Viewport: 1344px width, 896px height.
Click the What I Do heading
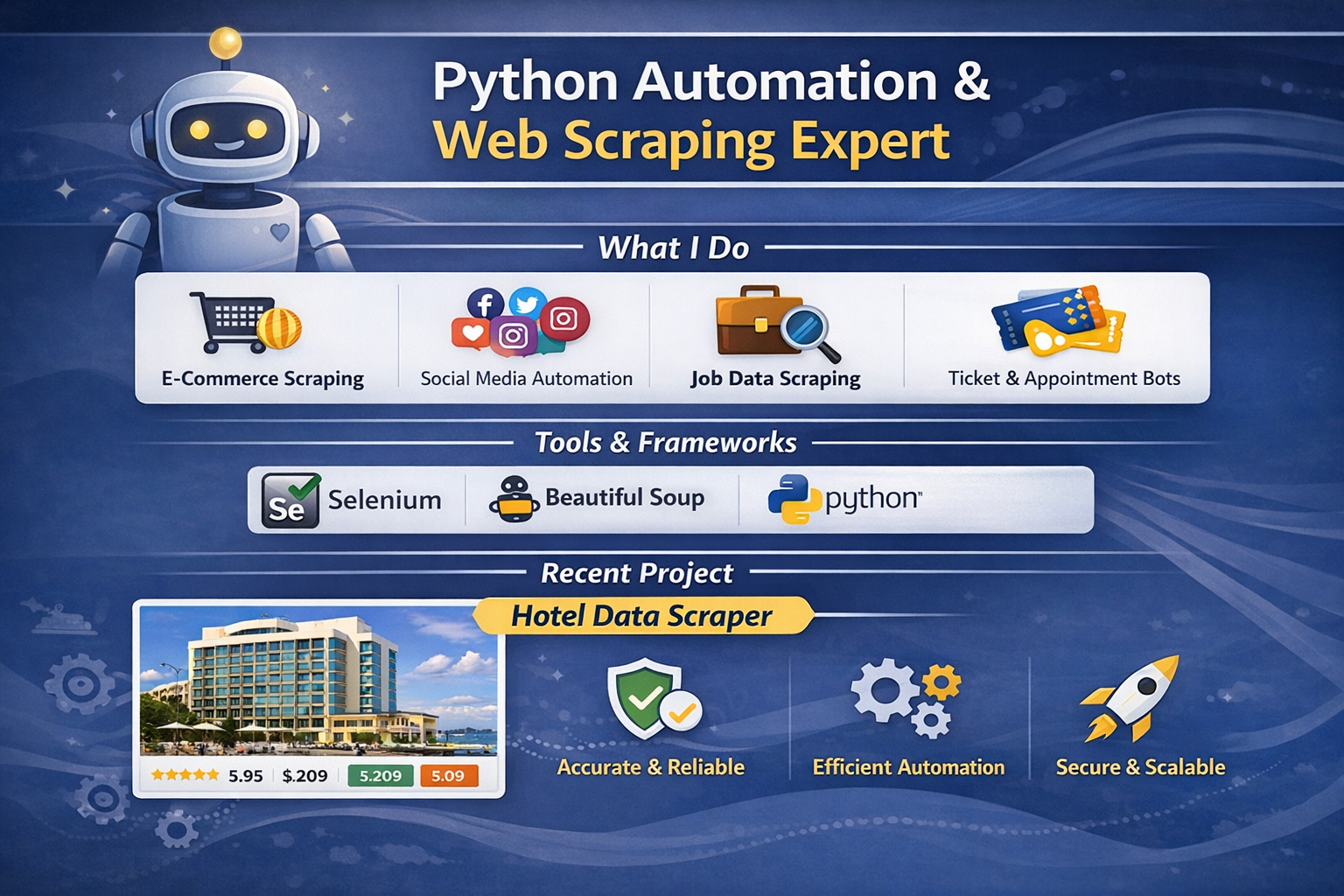[673, 248]
